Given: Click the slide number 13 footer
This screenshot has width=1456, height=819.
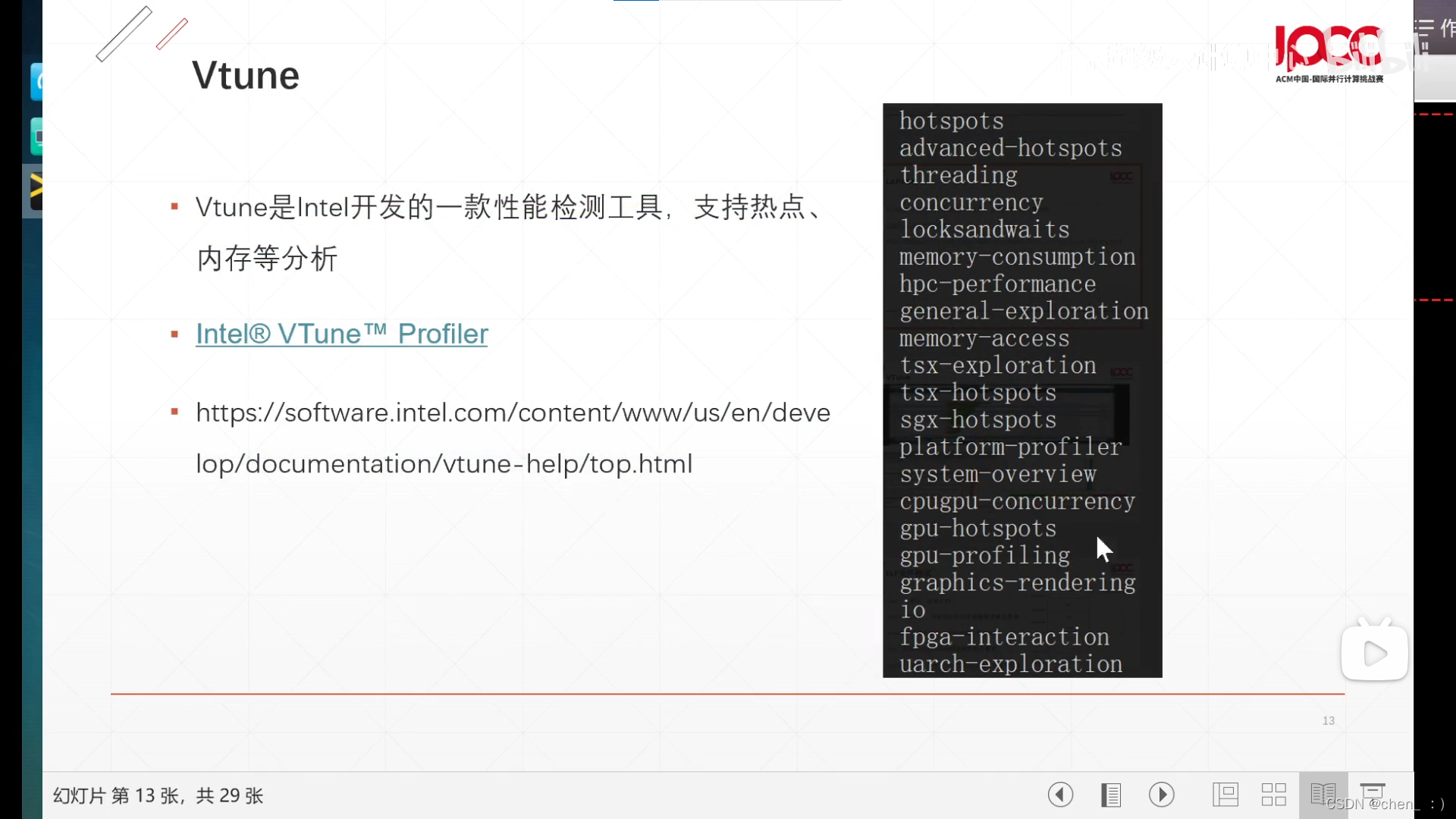Looking at the screenshot, I should tap(1328, 720).
